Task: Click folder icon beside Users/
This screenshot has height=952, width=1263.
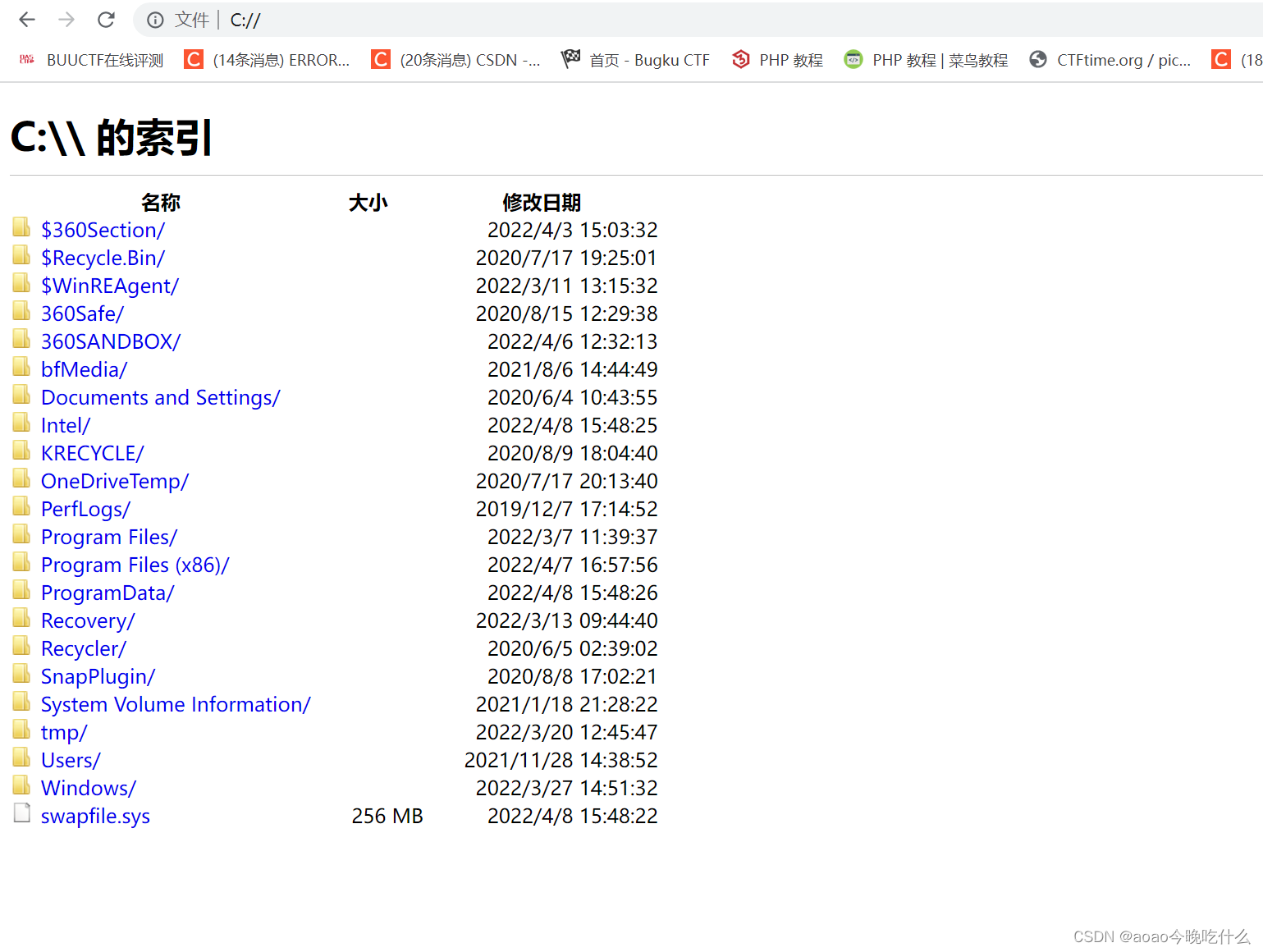Action: click(22, 757)
